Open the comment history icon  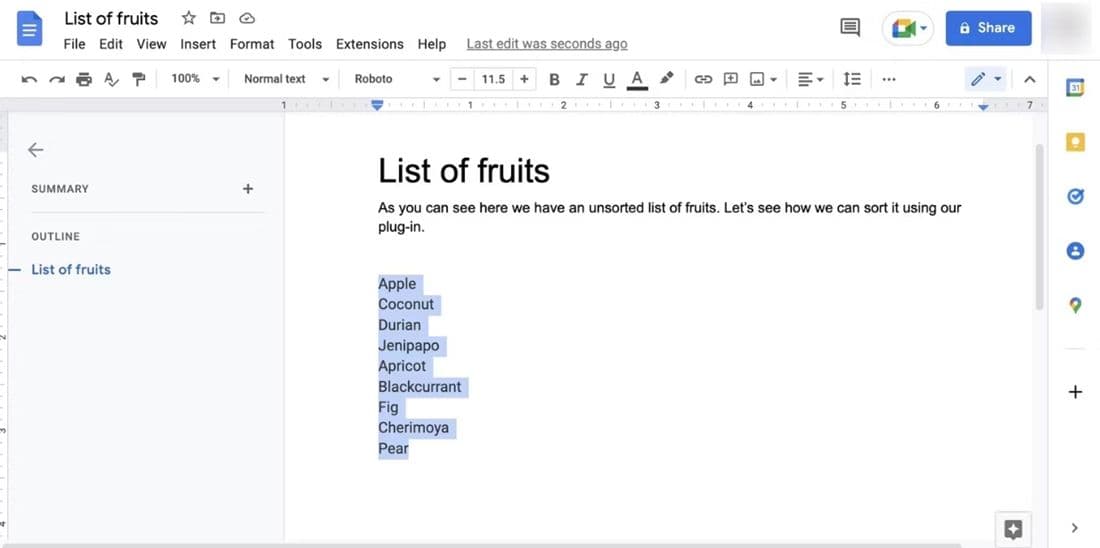(x=850, y=28)
